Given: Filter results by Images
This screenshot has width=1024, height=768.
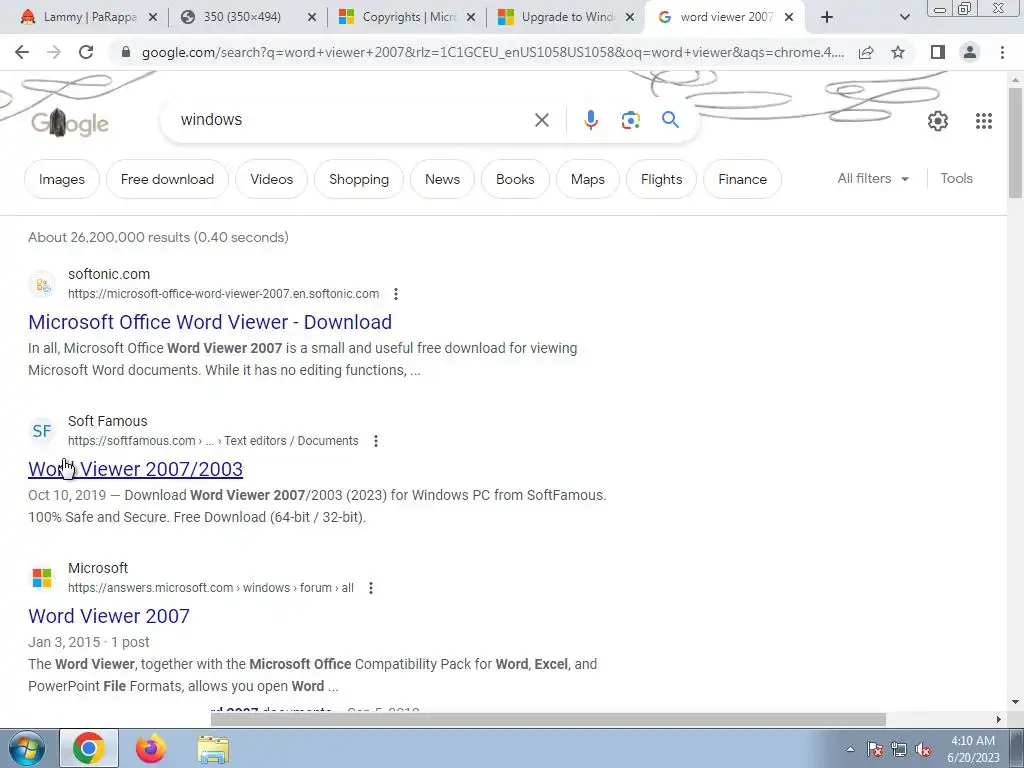Looking at the screenshot, I should (61, 179).
